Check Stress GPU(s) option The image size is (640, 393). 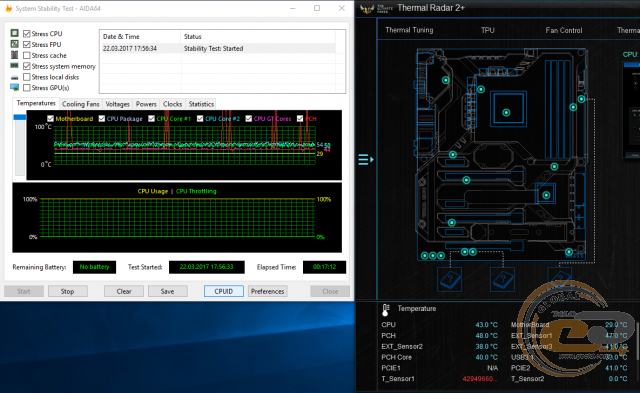coord(27,88)
